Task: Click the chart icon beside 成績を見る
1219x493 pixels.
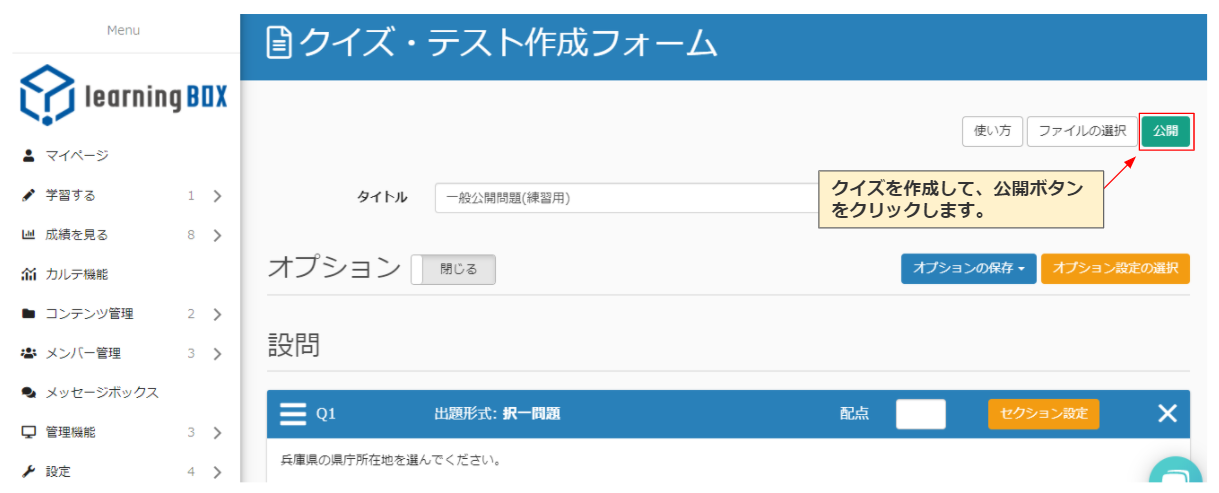Action: click(28, 235)
